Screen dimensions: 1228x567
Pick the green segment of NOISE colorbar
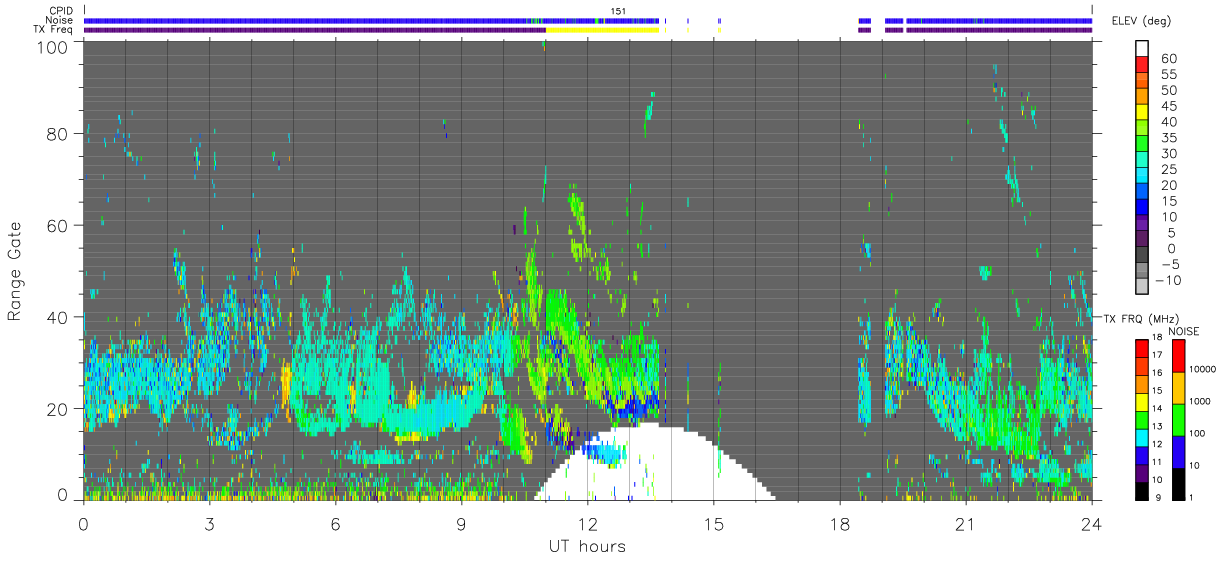point(1177,420)
